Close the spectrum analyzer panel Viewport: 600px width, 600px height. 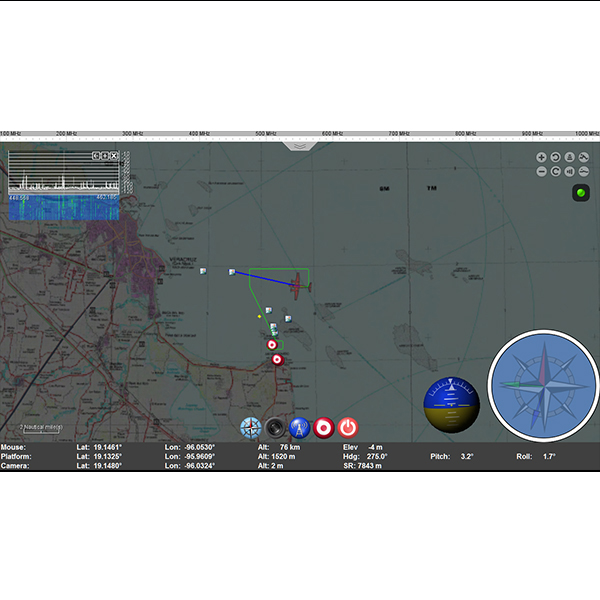(x=114, y=155)
